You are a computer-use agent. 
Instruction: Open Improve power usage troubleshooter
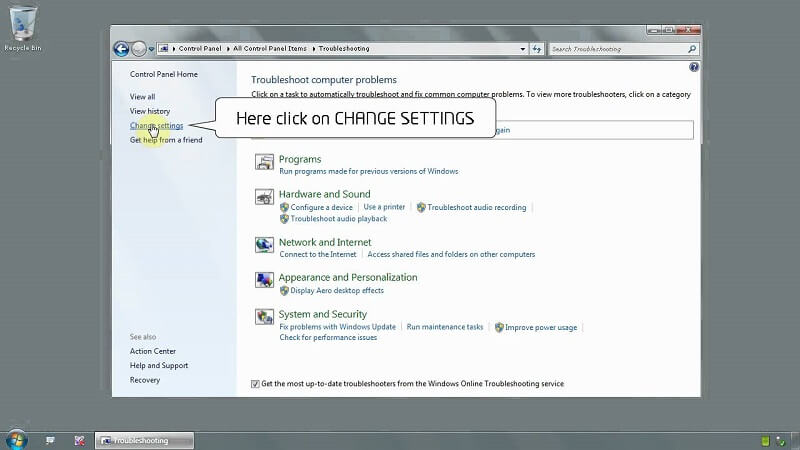[541, 327]
